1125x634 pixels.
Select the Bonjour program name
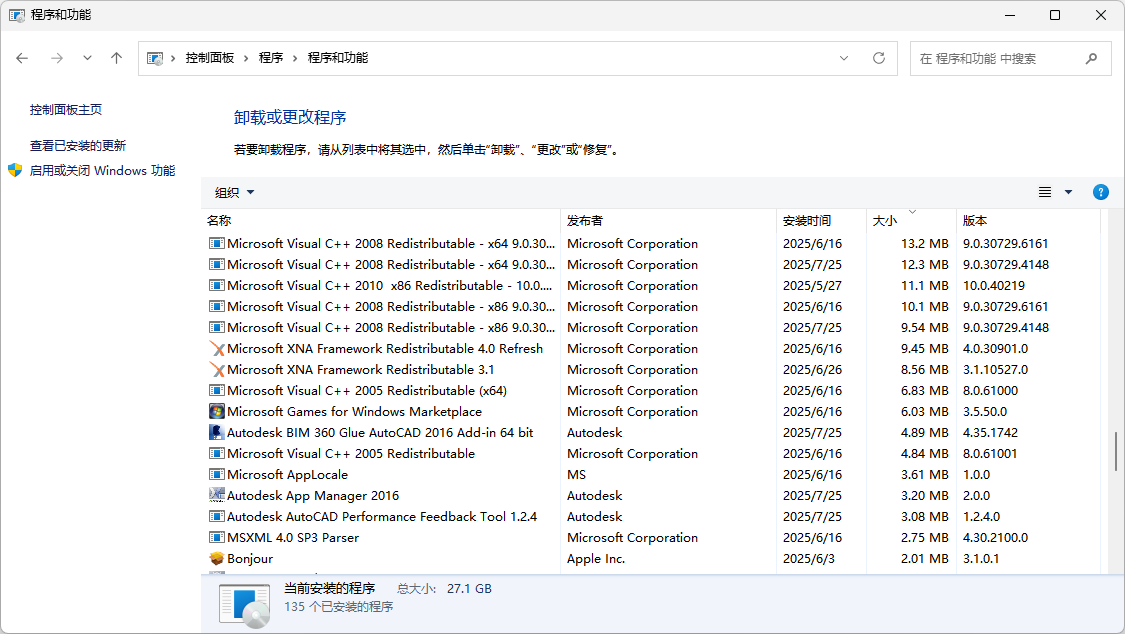tap(250, 559)
